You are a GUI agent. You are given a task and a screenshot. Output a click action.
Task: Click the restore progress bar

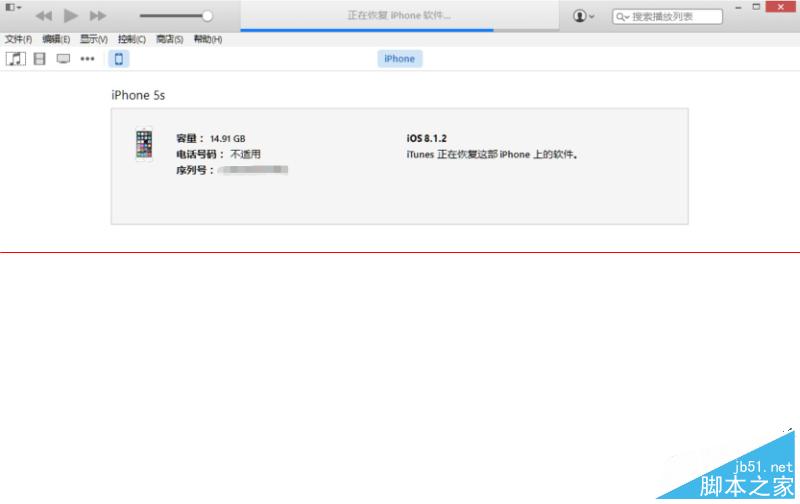pos(399,30)
